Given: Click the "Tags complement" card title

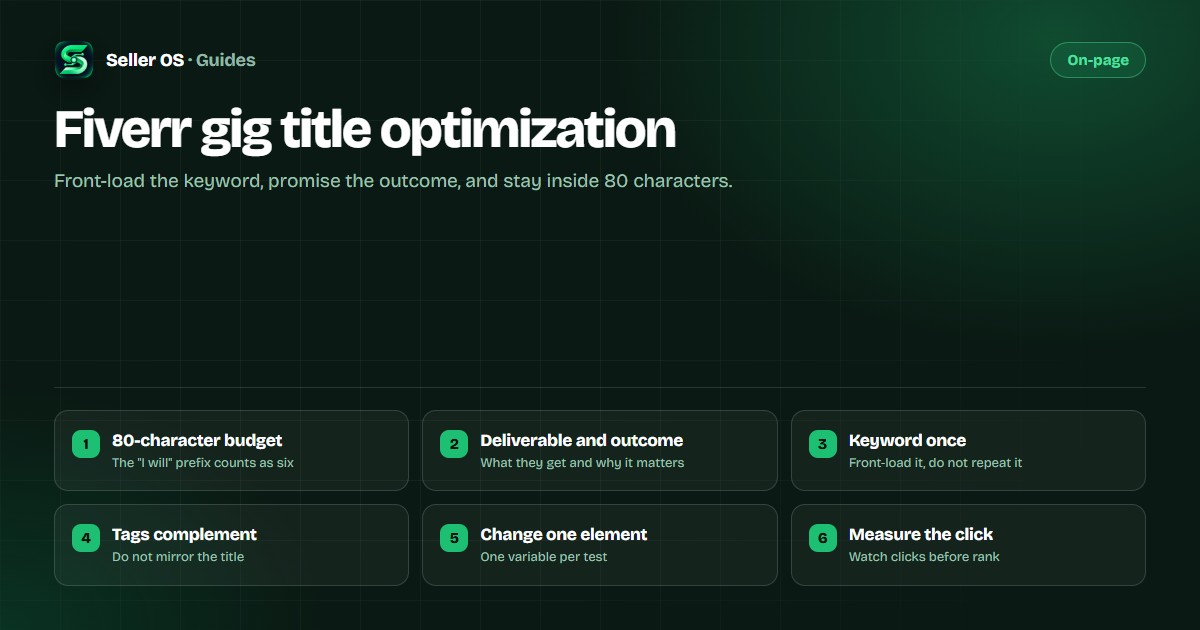Looking at the screenshot, I should (x=184, y=534).
